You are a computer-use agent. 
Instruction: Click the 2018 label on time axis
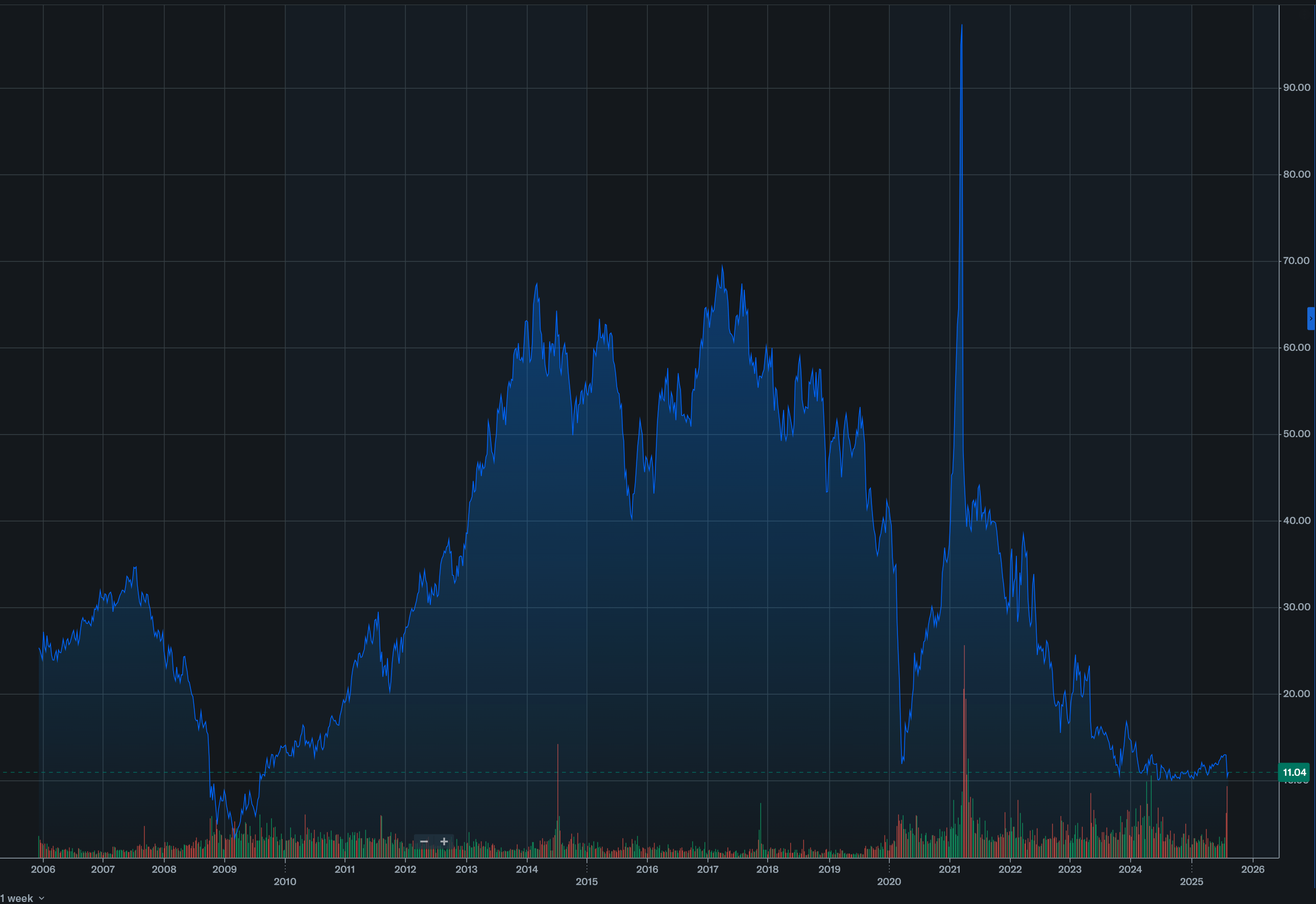[x=768, y=869]
